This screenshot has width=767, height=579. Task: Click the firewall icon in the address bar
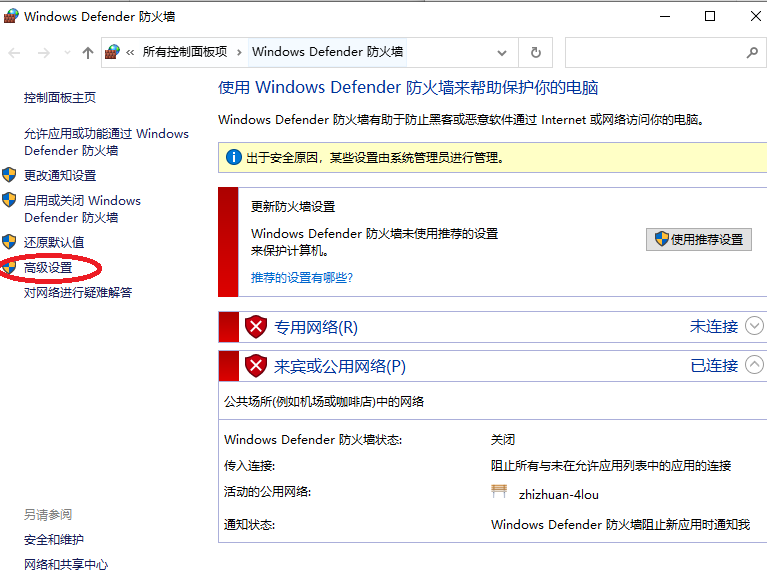pos(113,52)
